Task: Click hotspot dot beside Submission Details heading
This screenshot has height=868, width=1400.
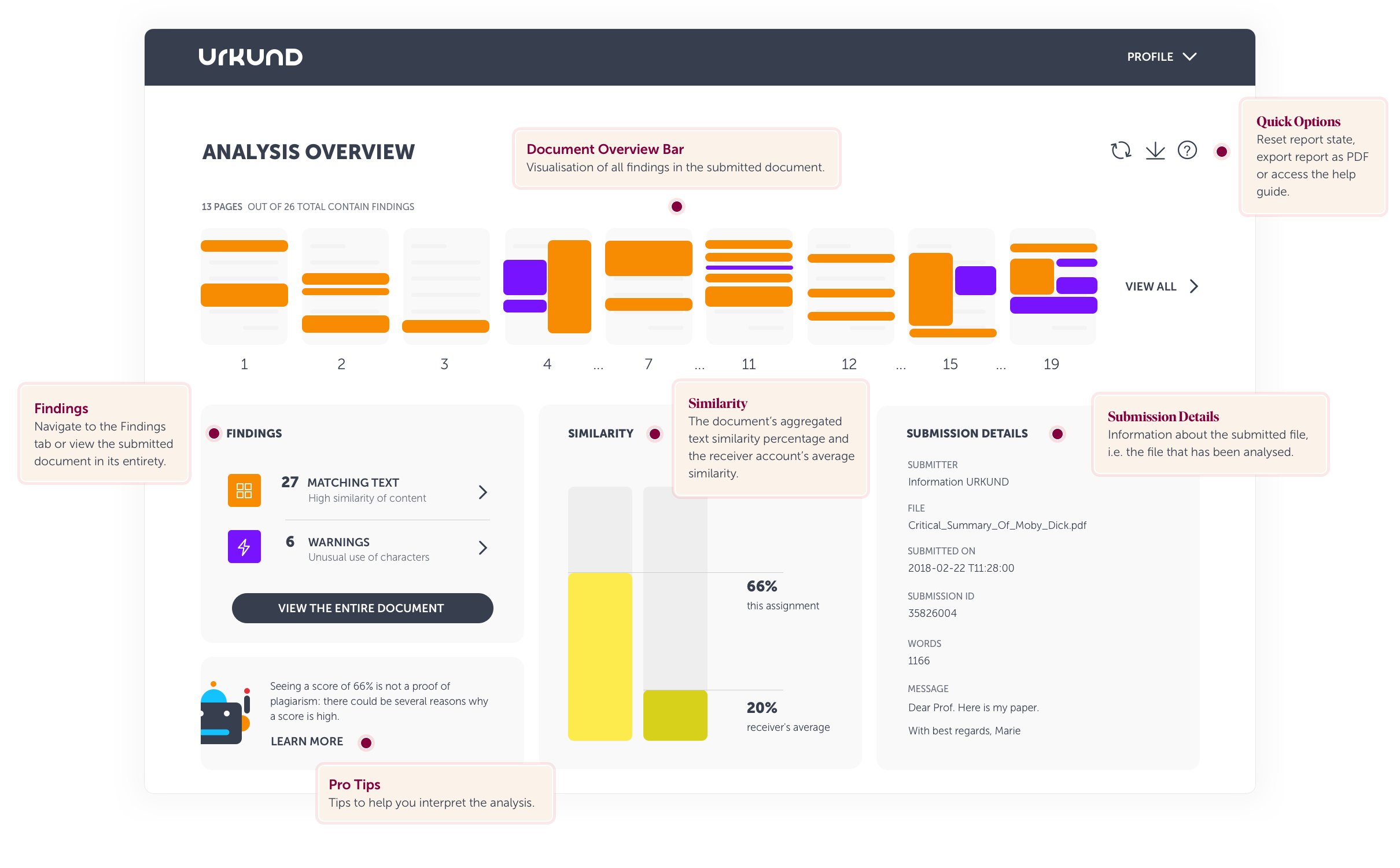Action: click(x=1058, y=434)
